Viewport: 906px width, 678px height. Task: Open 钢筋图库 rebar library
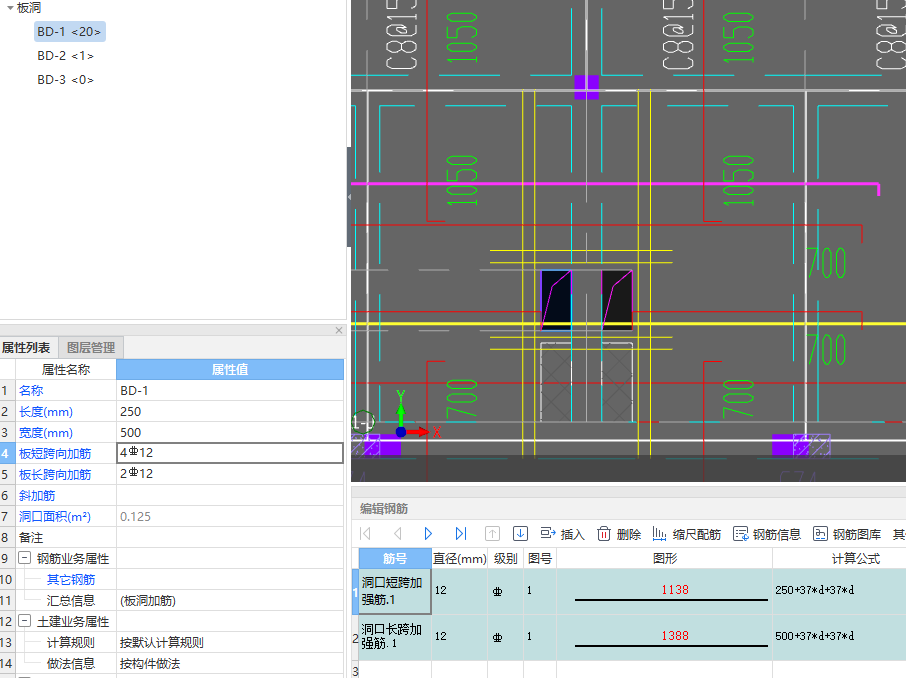(x=847, y=533)
